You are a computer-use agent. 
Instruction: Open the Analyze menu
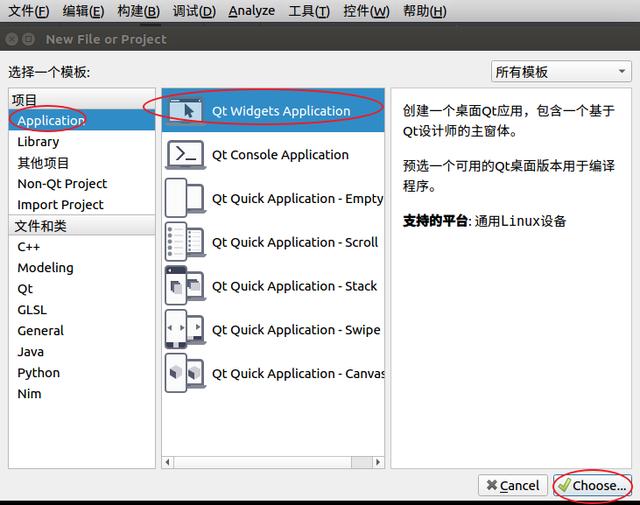pos(251,11)
